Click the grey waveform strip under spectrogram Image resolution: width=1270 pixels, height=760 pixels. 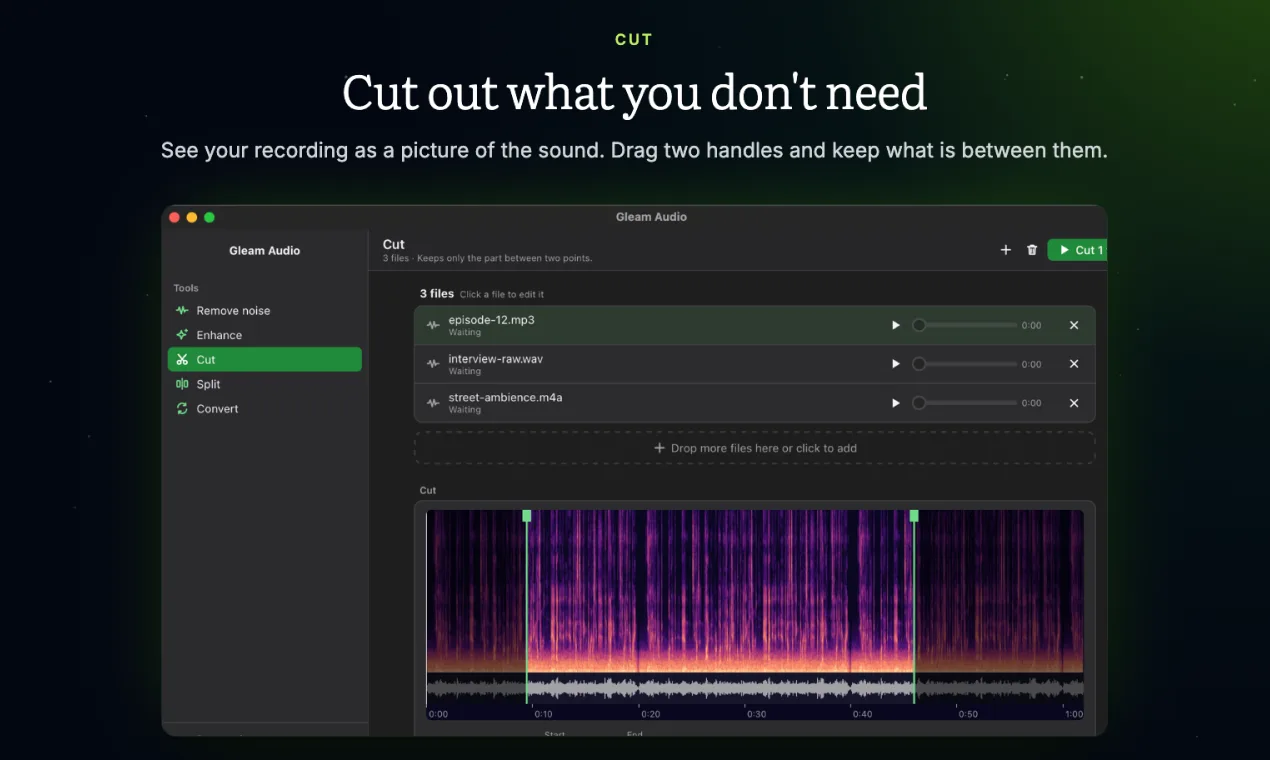pos(755,687)
